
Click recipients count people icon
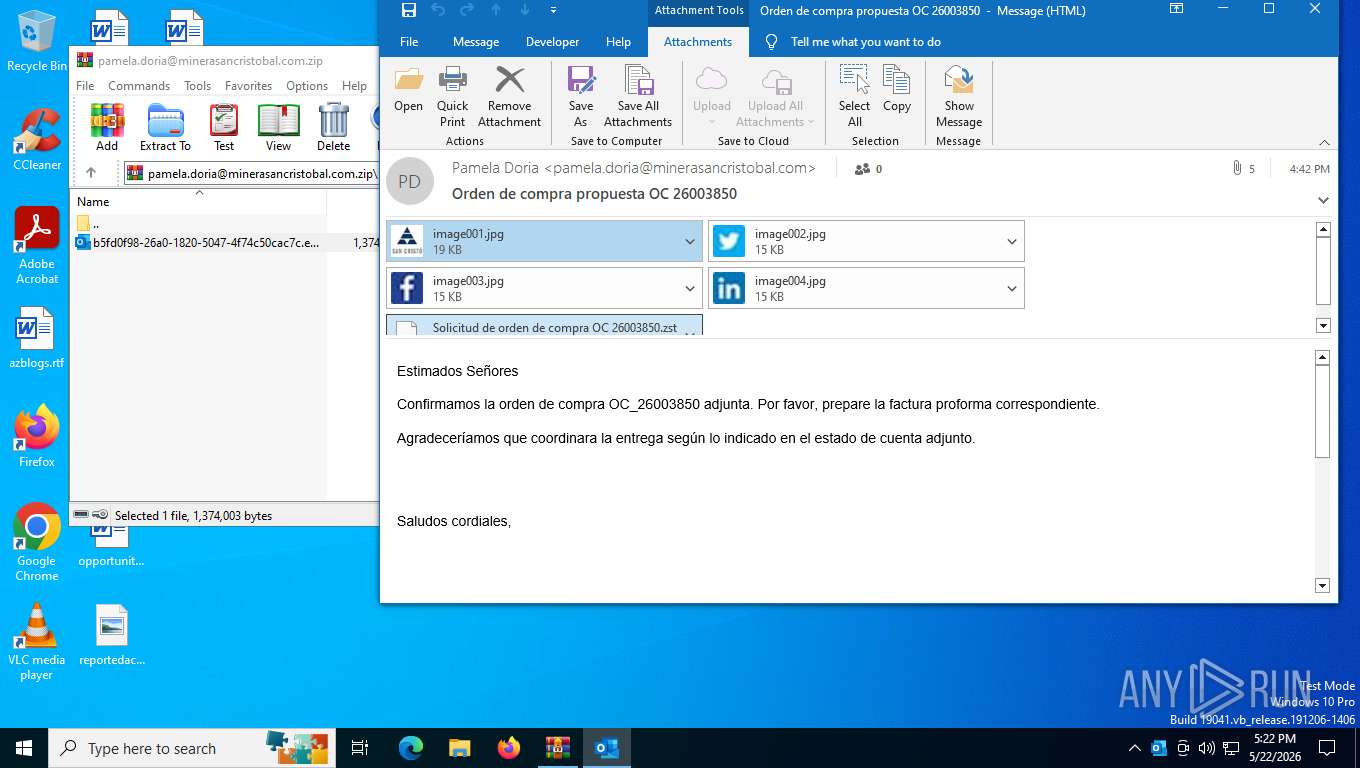click(x=862, y=169)
